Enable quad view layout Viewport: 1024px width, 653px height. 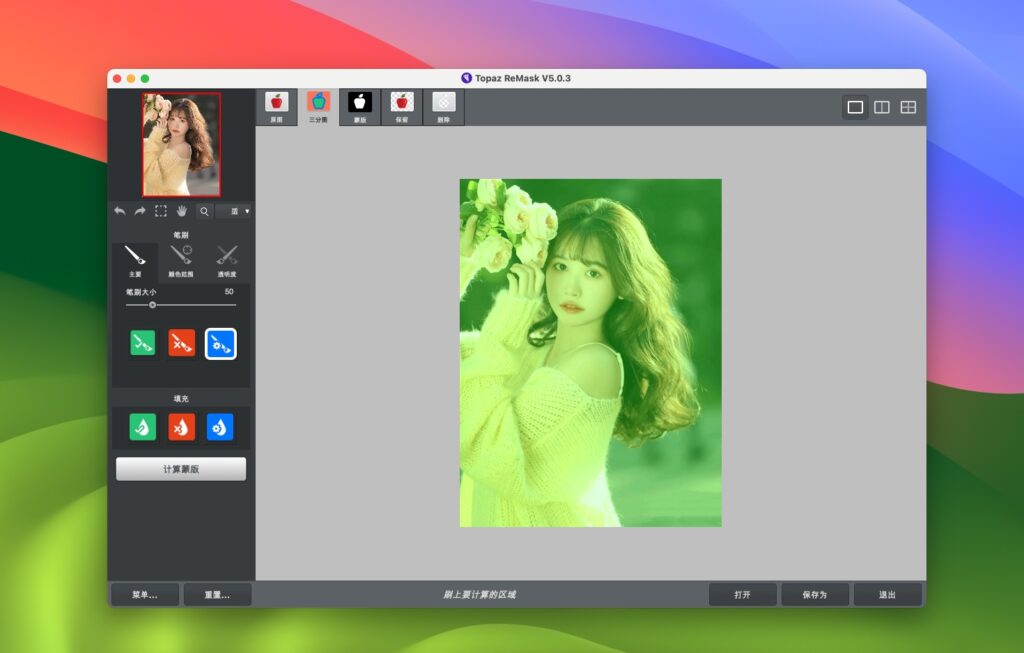click(x=908, y=105)
